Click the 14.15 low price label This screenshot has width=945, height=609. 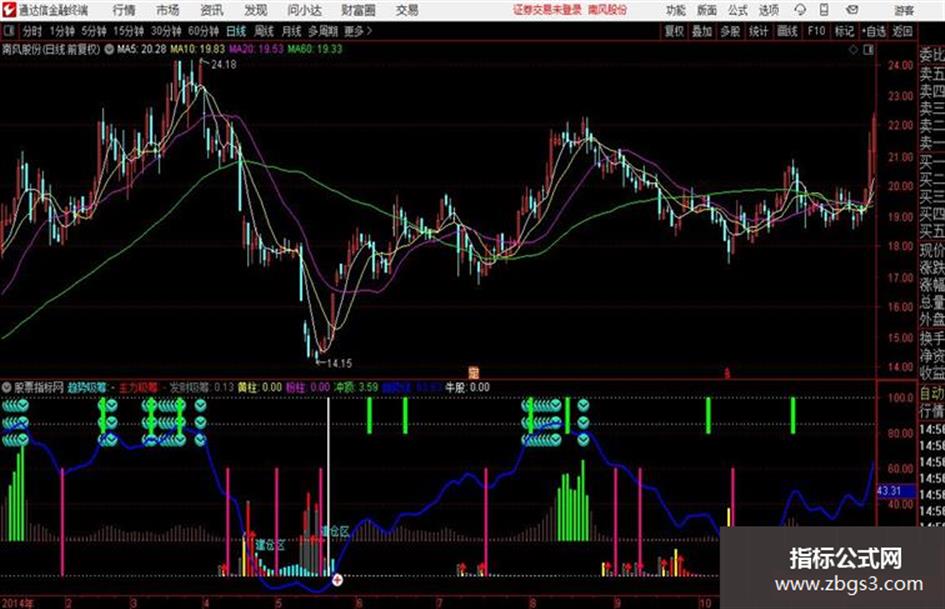point(339,364)
